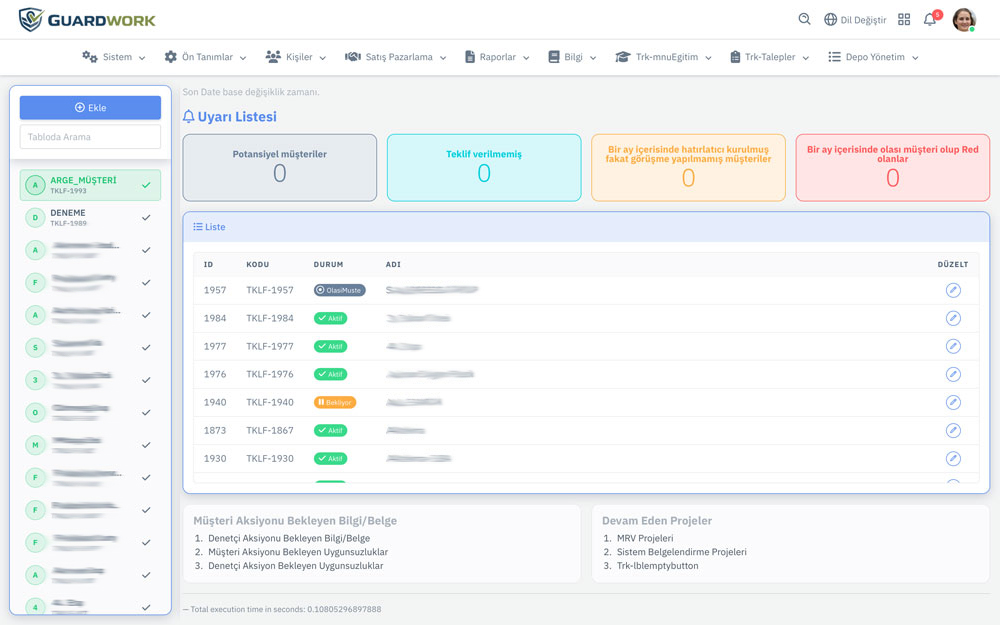This screenshot has height=625, width=1000.
Task: Open the Raporlar menu
Action: coord(497,57)
